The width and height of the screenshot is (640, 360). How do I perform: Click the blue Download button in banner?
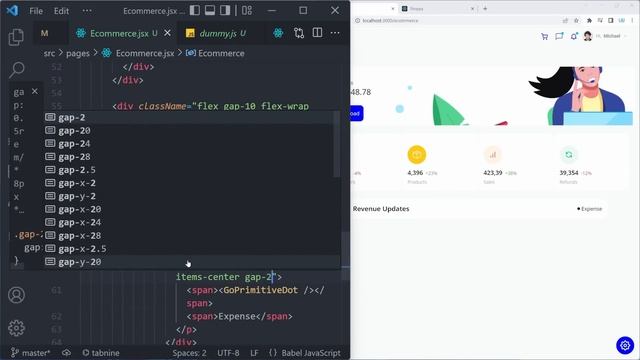click(x=356, y=113)
